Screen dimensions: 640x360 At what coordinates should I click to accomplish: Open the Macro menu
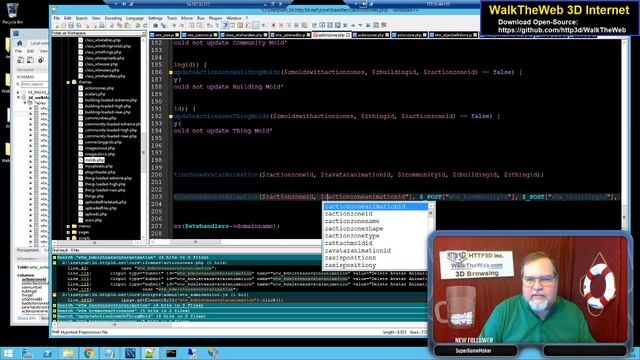point(187,18)
